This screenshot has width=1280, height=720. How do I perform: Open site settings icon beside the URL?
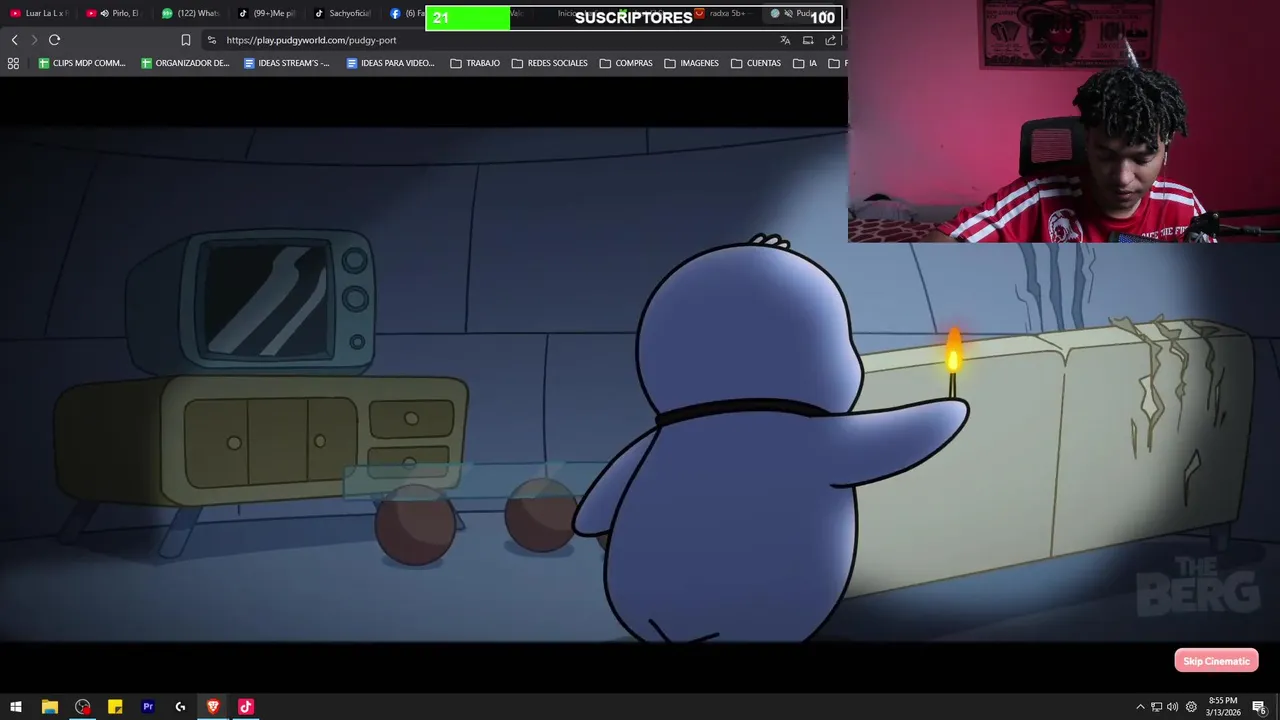[x=211, y=40]
